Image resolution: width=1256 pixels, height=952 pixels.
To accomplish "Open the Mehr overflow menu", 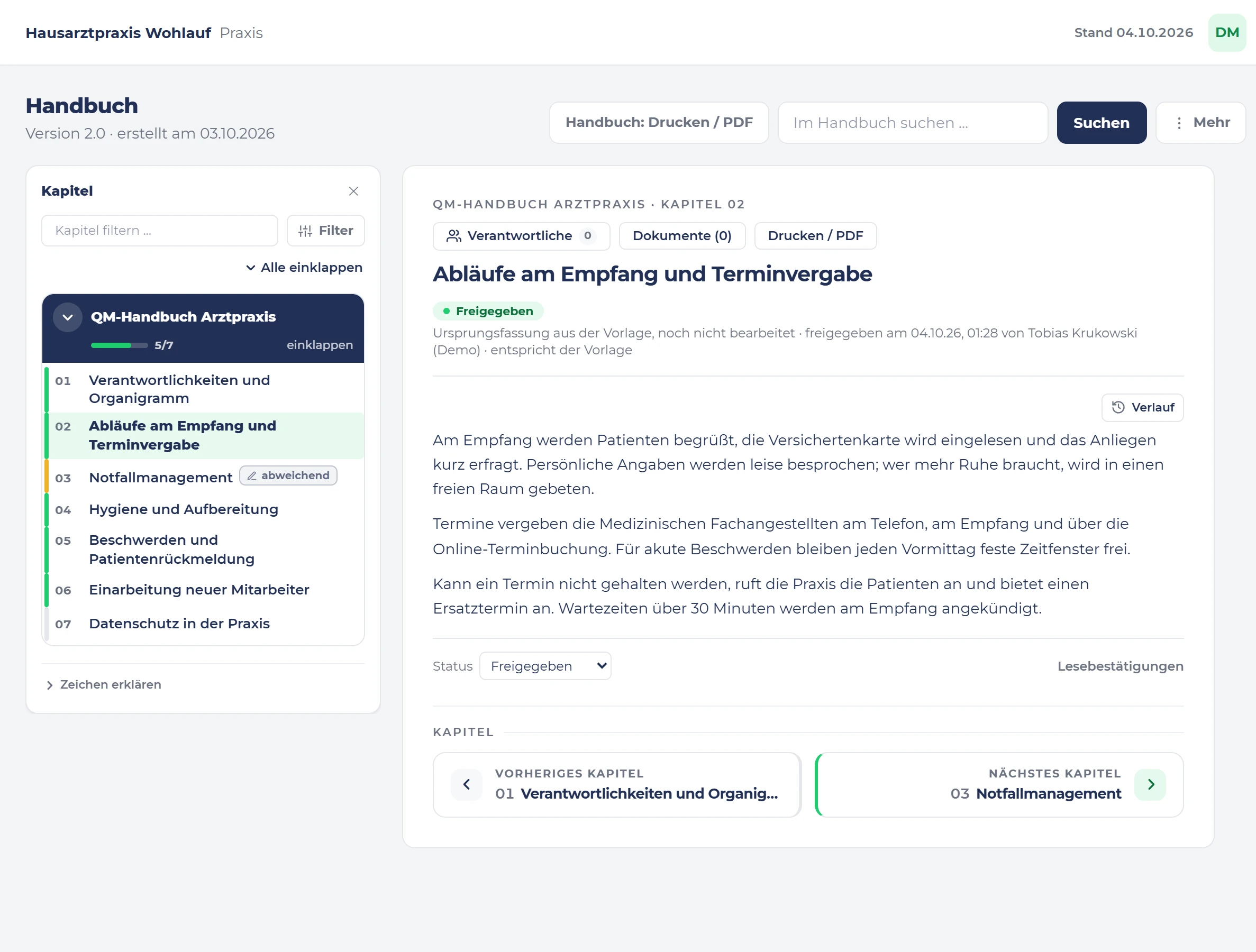I will pyautogui.click(x=1200, y=123).
